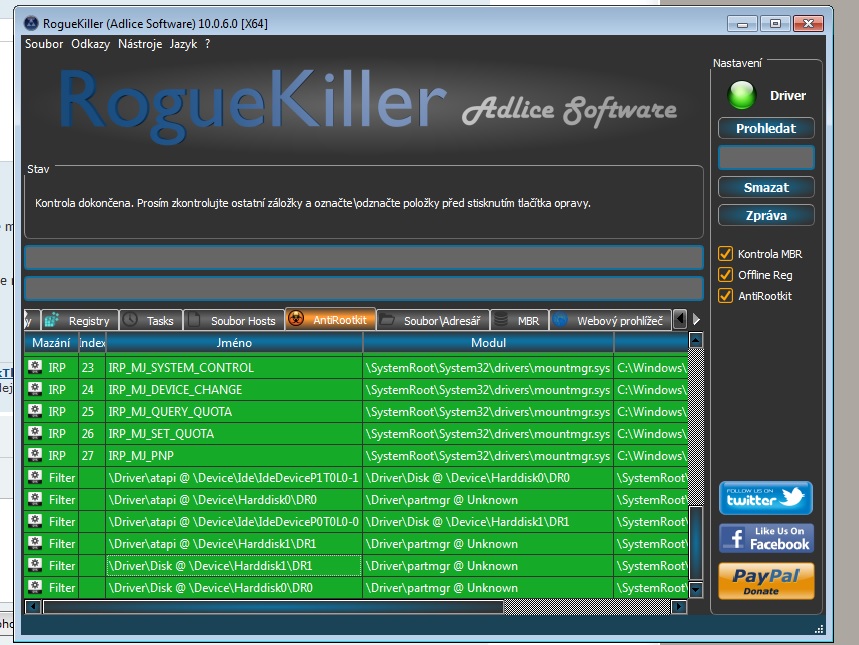The image size is (859, 645).
Task: Open the PayPal Donate badge
Action: pos(766,581)
